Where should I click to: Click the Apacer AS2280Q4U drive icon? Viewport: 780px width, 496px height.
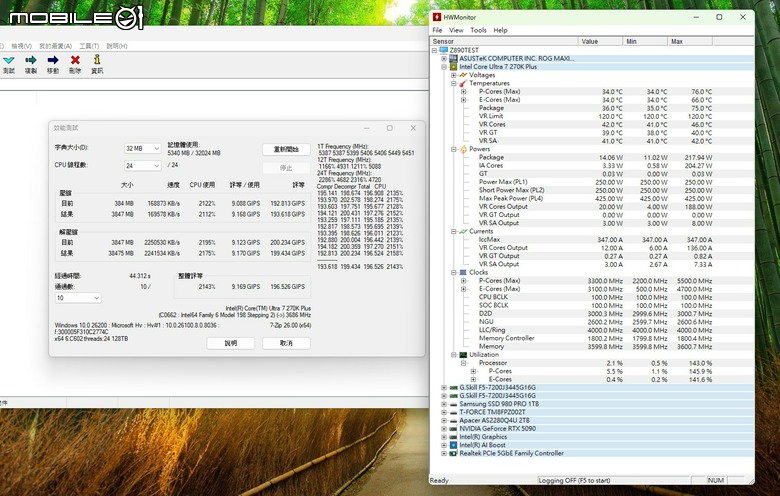pyautogui.click(x=453, y=421)
